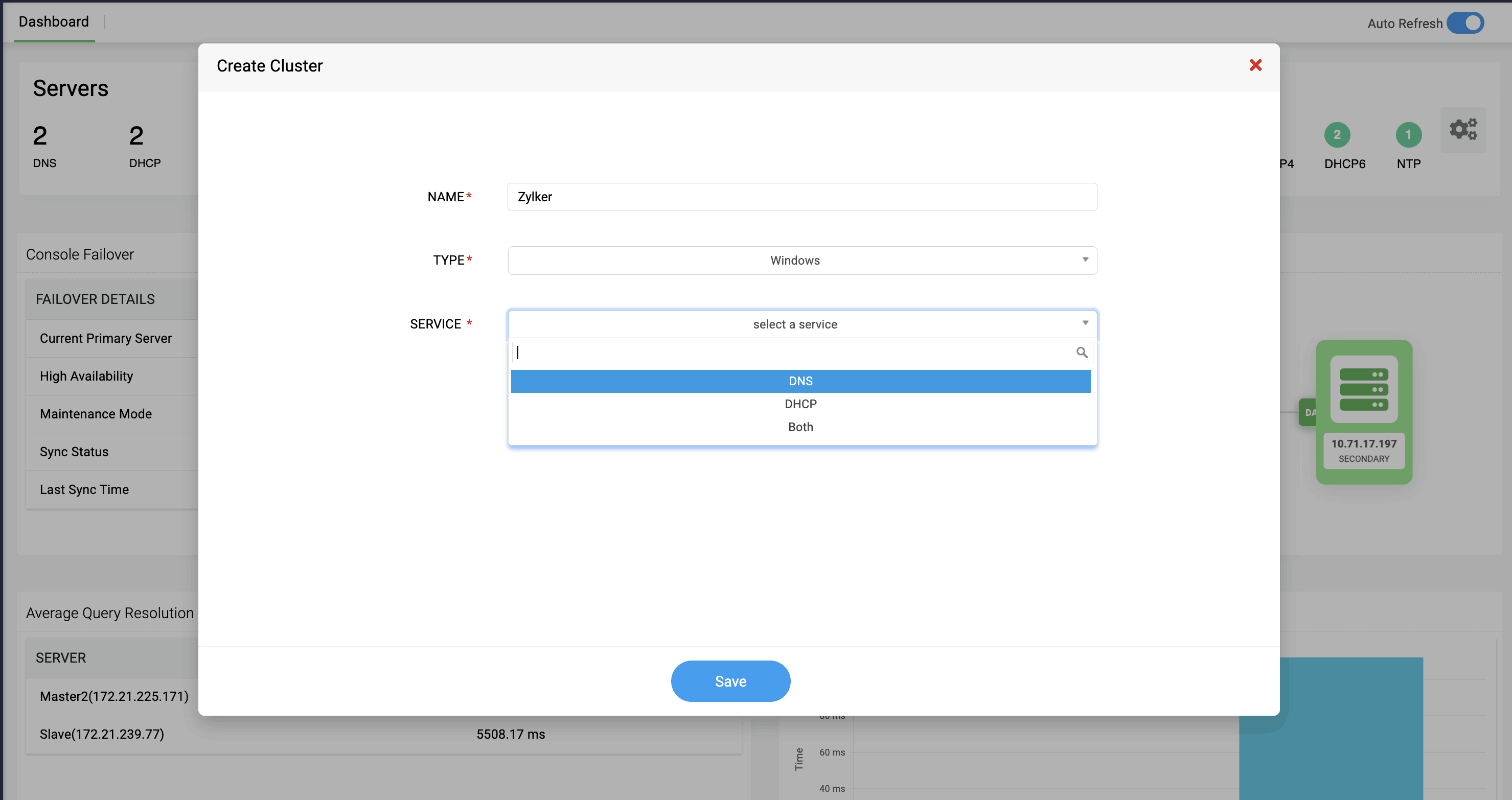Click the DNS servers count
This screenshot has height=800, width=1512.
[x=40, y=136]
